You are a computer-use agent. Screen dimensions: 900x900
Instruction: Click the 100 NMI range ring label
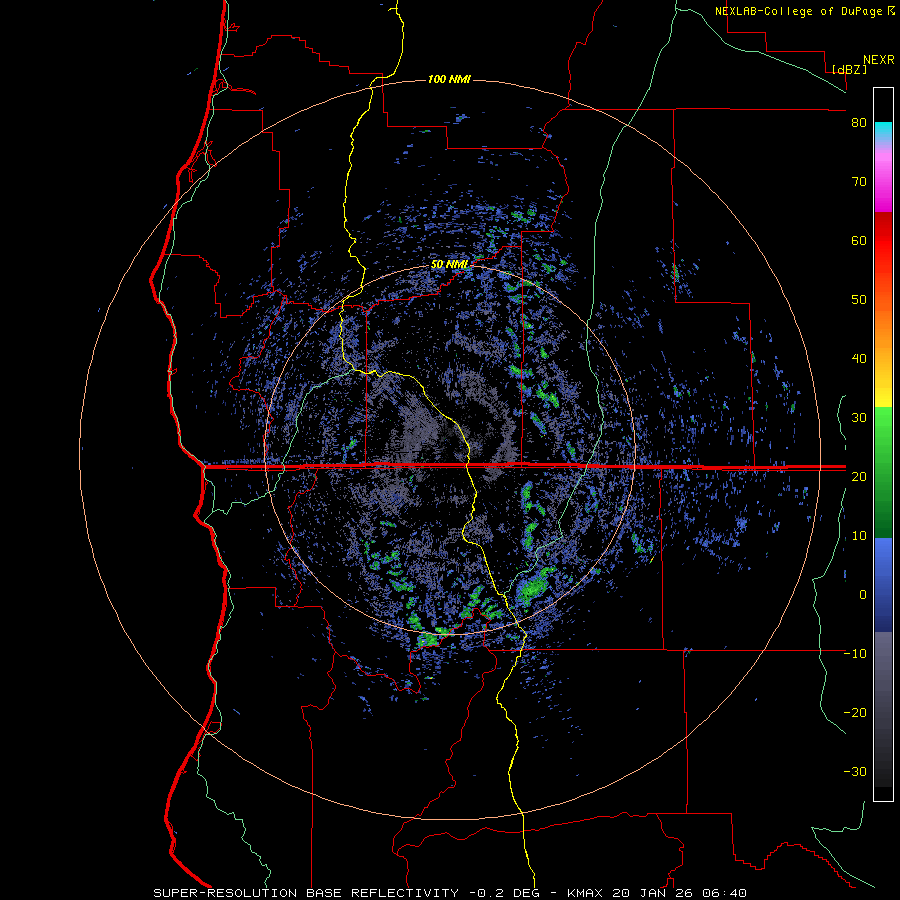449,79
